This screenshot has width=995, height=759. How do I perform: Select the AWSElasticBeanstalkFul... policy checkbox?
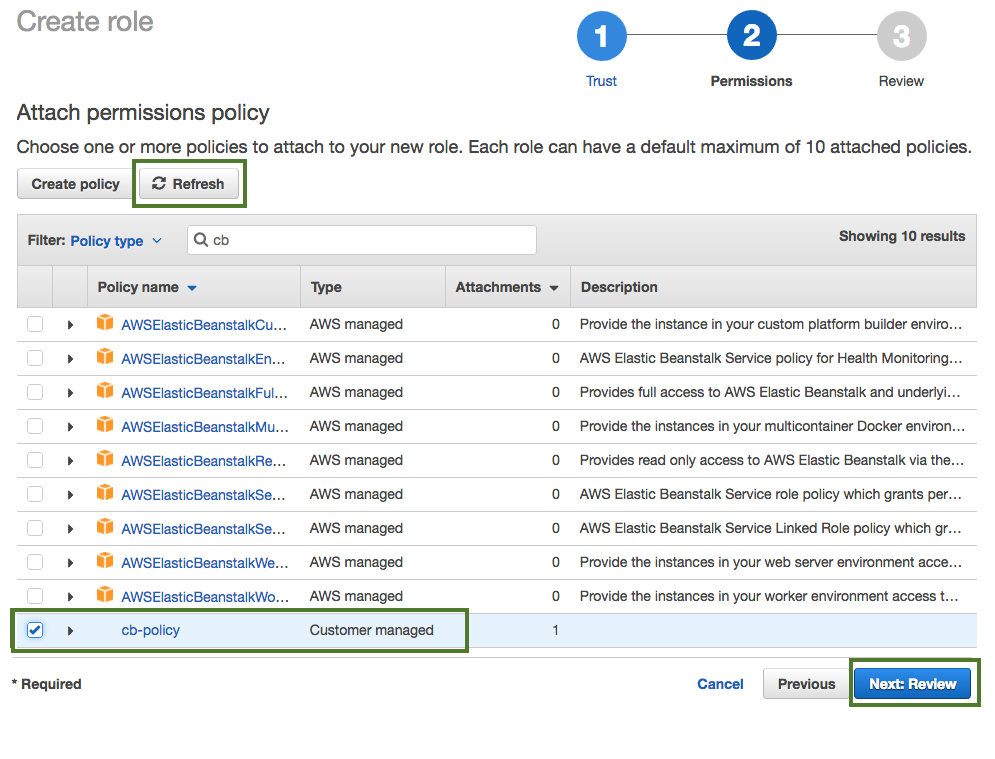pyautogui.click(x=35, y=392)
